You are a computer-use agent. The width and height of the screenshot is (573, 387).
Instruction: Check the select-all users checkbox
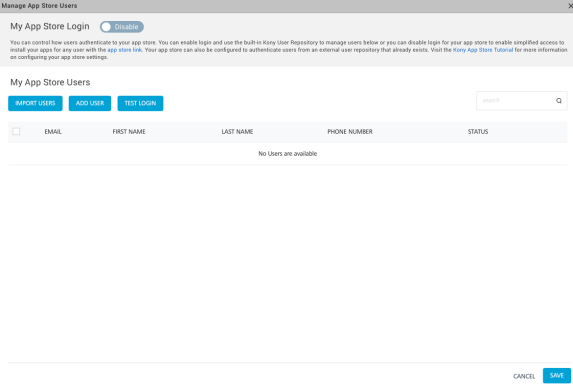16,131
